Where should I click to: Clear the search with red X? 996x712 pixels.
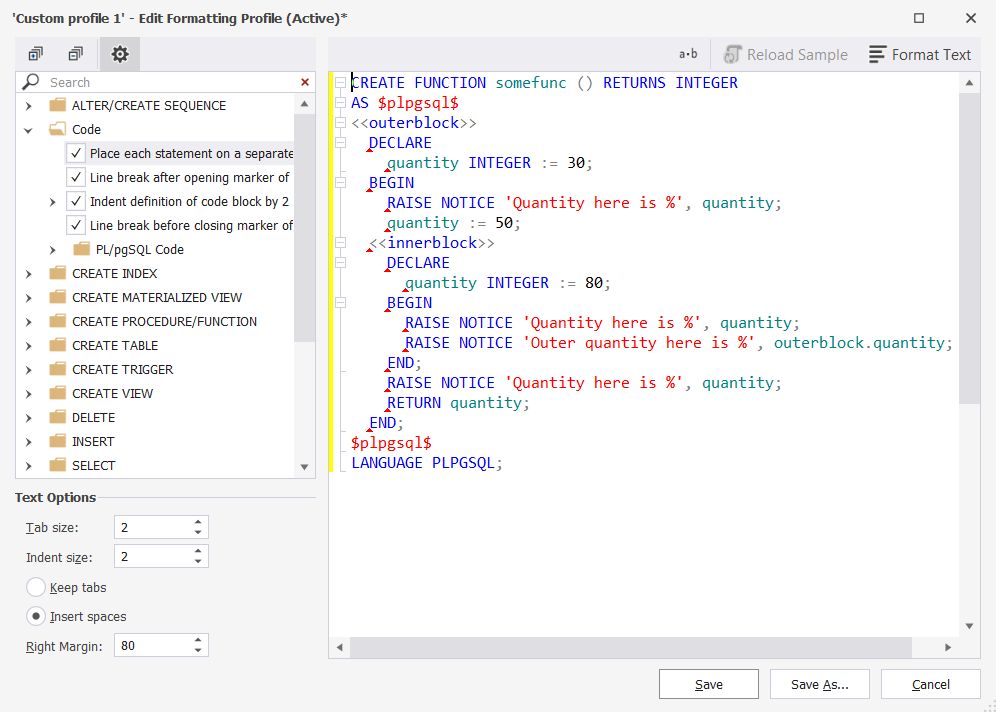click(305, 82)
